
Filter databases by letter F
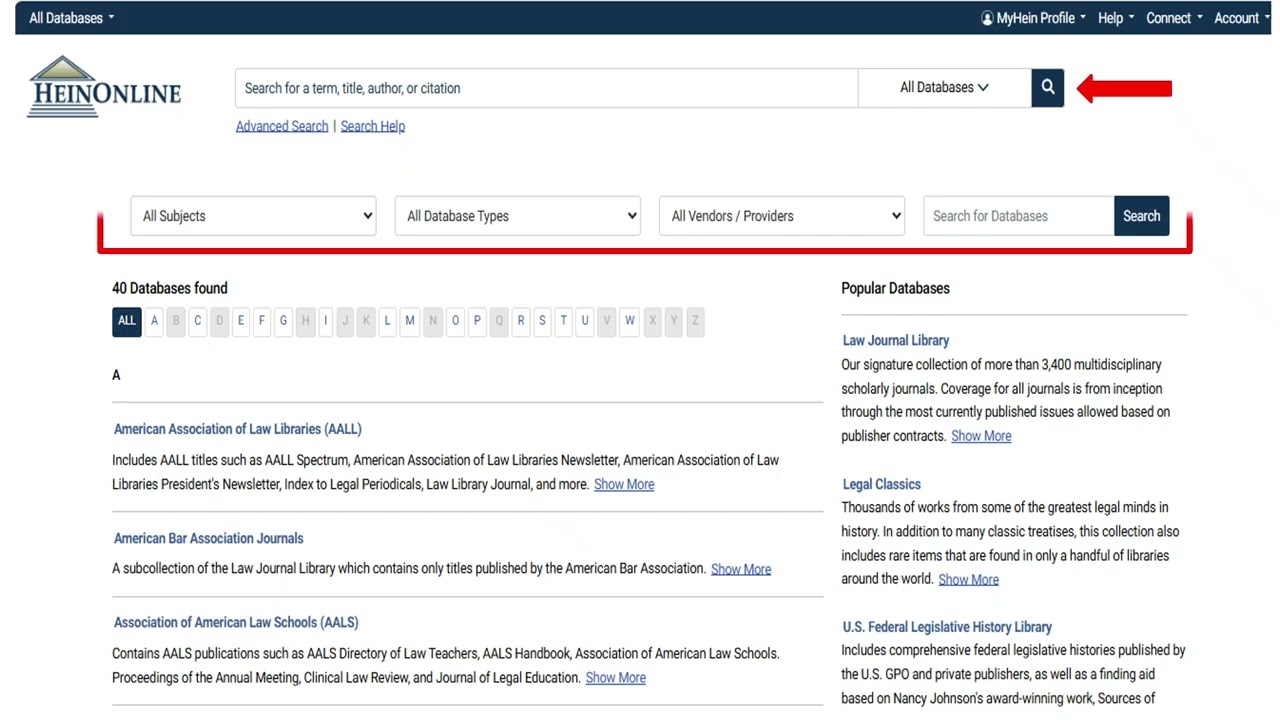point(262,321)
